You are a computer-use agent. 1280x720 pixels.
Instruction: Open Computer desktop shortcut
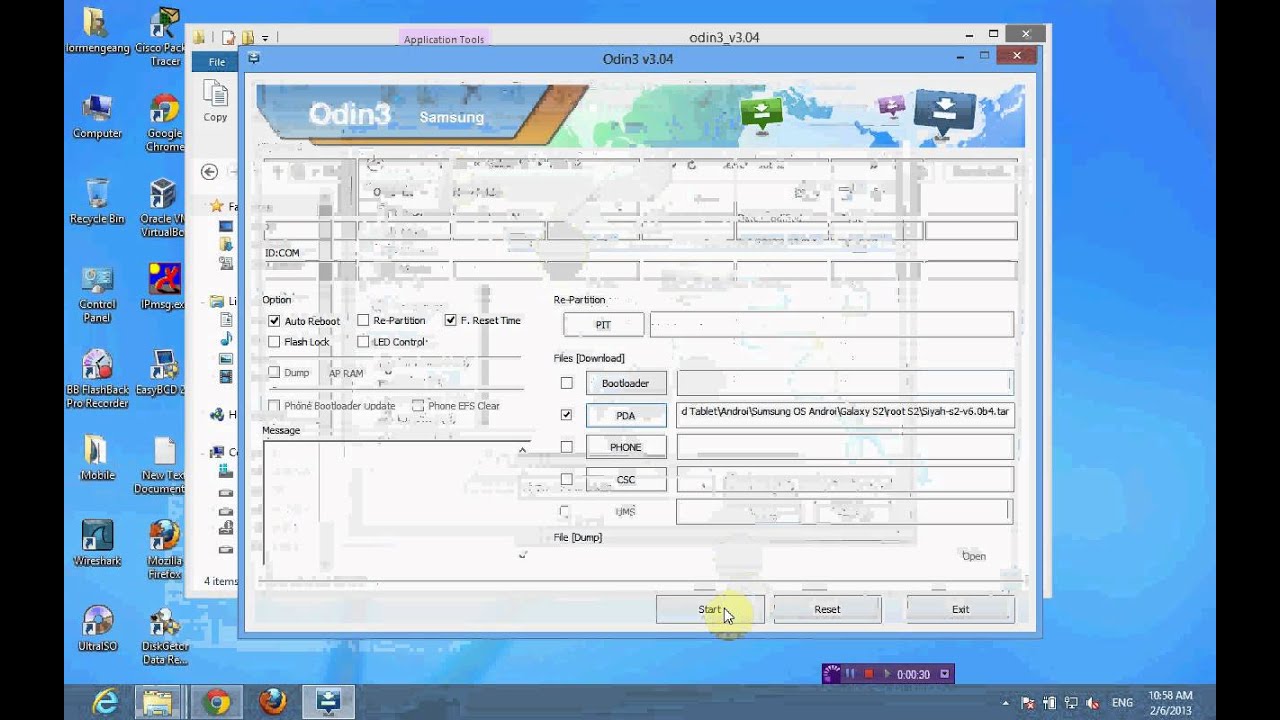[x=97, y=116]
